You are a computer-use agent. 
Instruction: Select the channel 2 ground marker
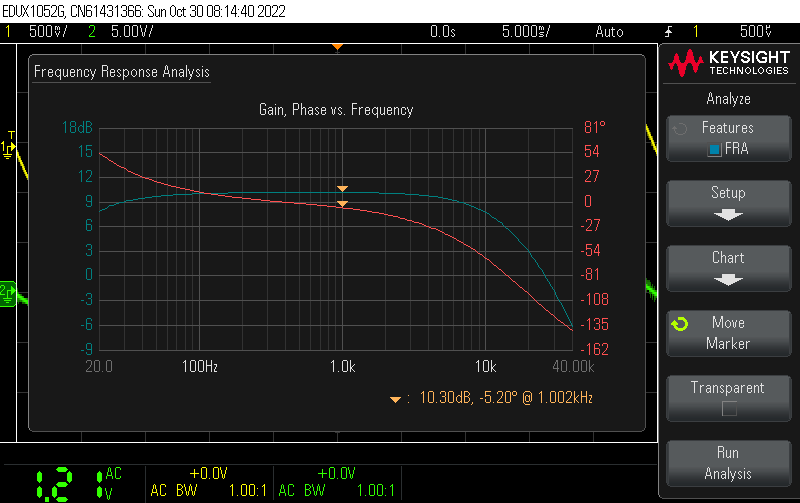pyautogui.click(x=7, y=292)
